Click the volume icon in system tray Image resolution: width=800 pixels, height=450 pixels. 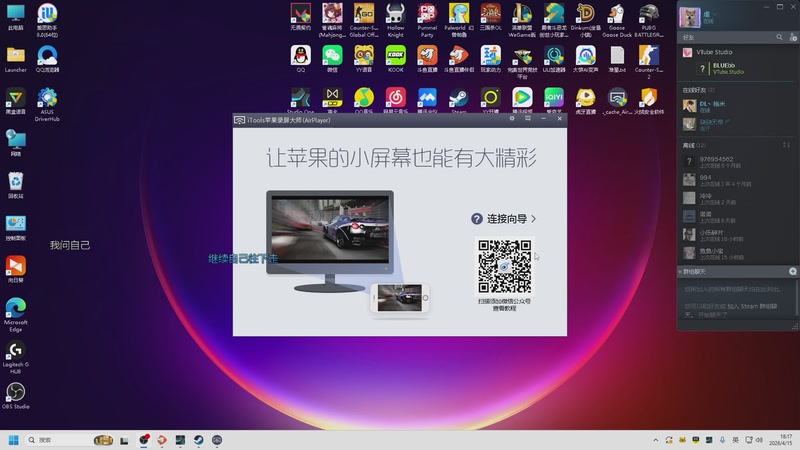(x=759, y=440)
